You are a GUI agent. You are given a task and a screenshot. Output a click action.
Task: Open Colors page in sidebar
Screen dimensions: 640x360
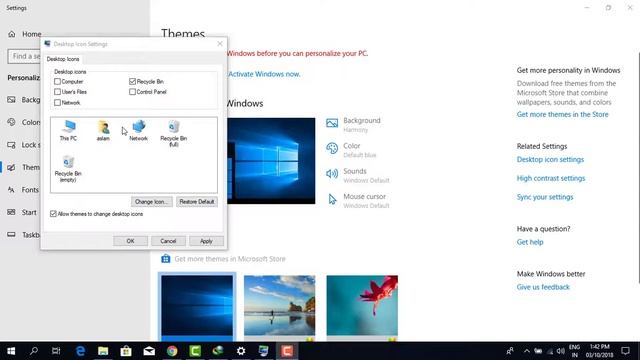[x=23, y=122]
